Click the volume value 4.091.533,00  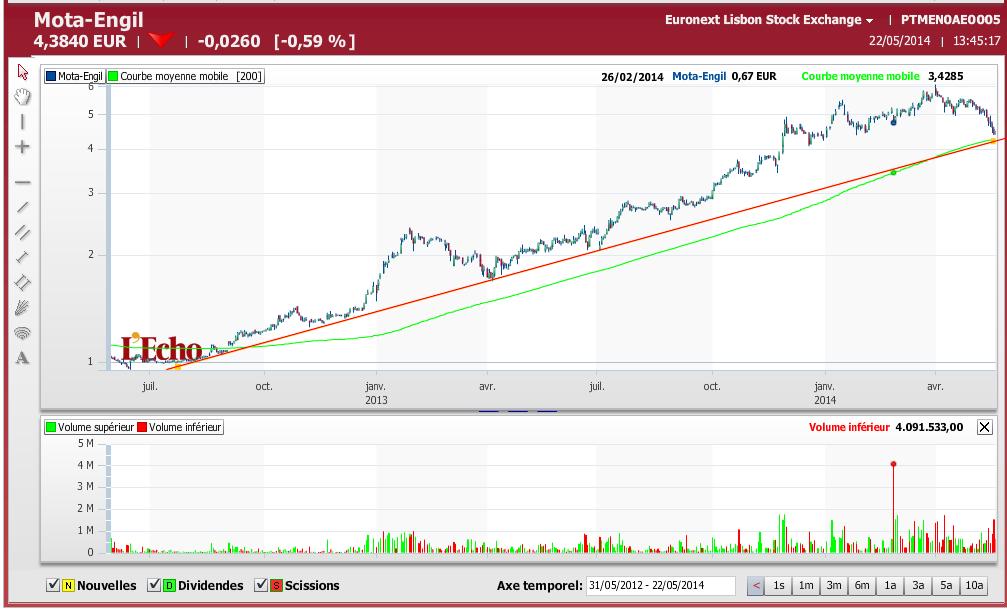[929, 427]
